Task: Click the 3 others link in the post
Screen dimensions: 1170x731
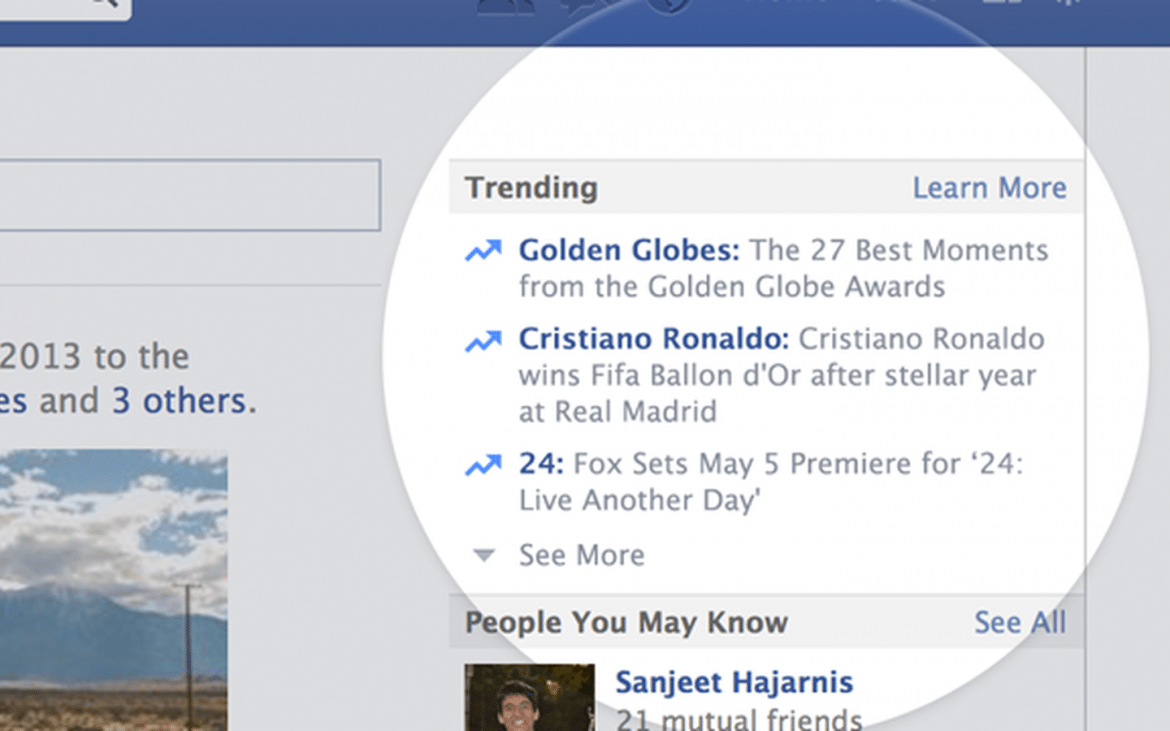Action: [180, 400]
